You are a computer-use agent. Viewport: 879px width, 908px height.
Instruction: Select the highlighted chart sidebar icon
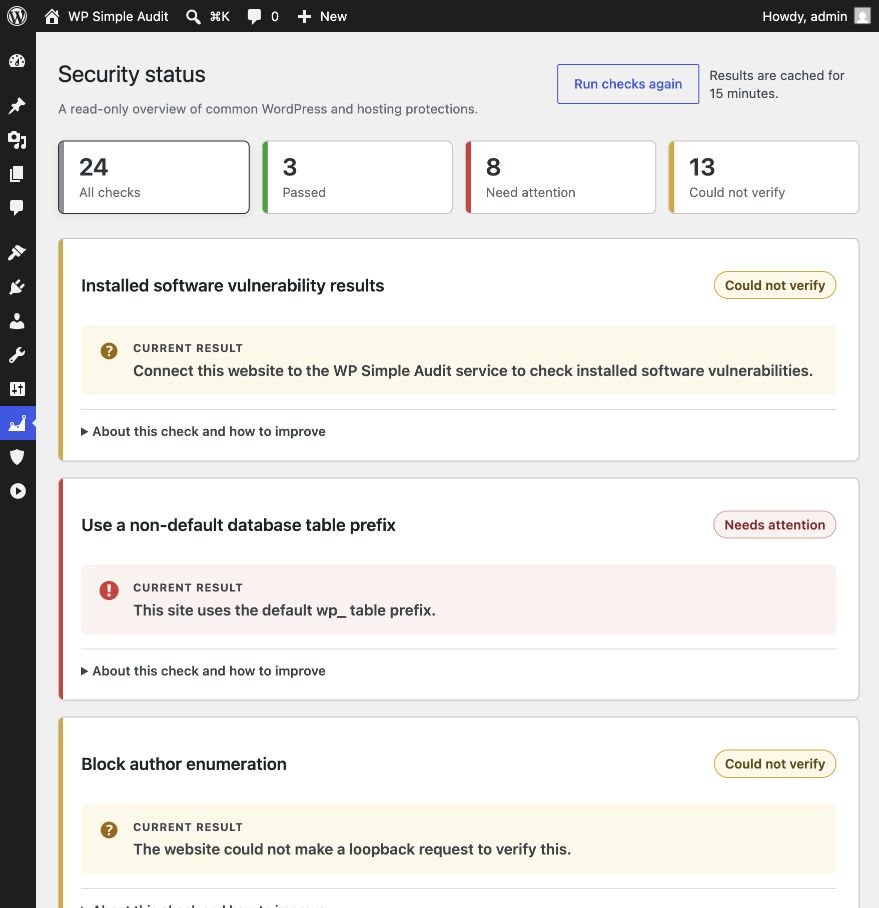click(x=17, y=423)
